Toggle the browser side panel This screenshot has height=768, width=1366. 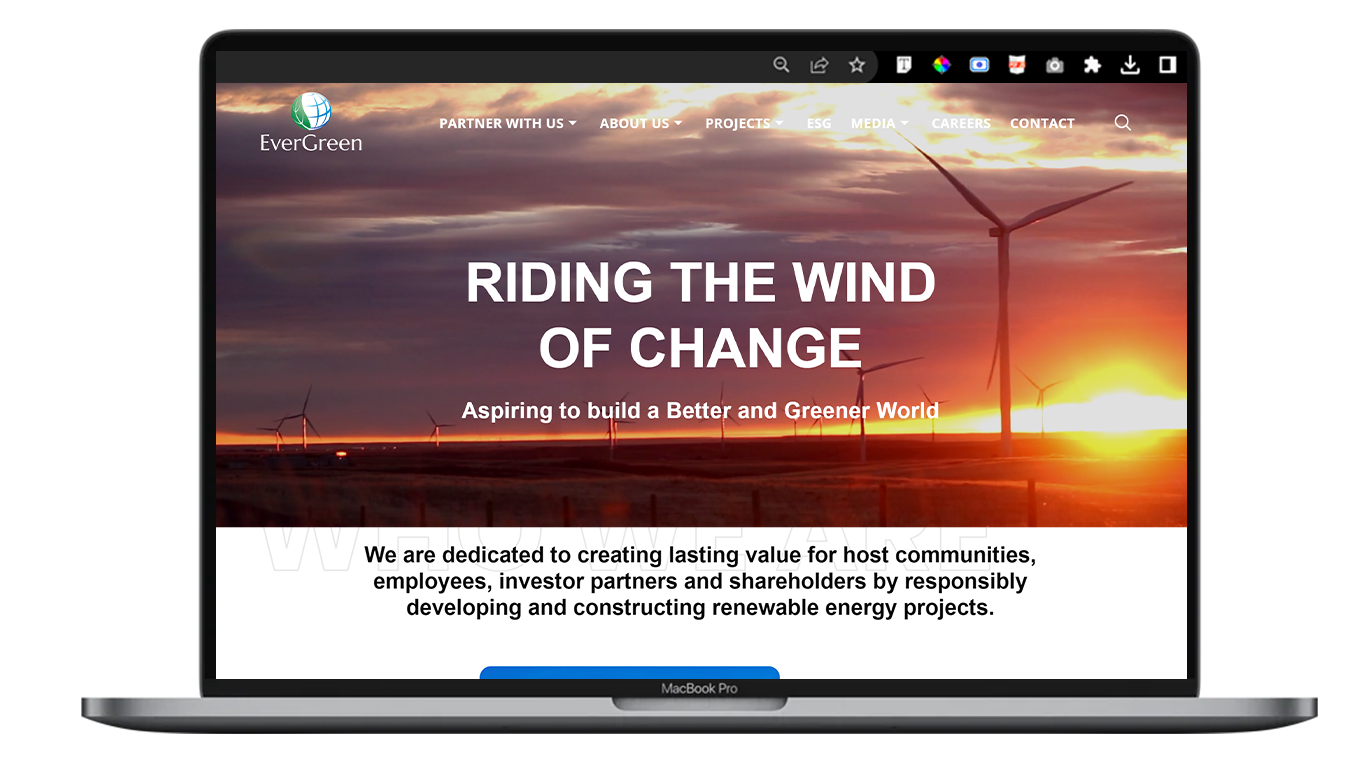click(1167, 65)
